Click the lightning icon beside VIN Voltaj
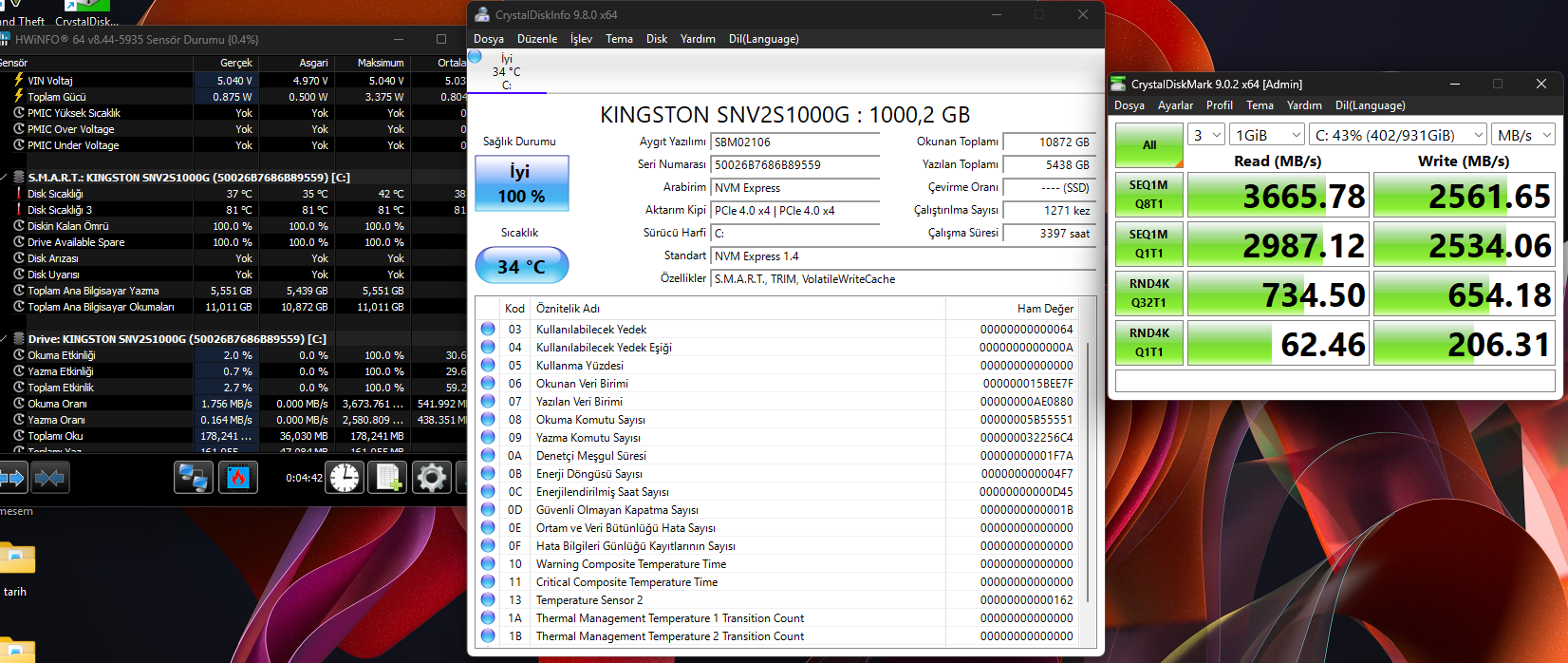This screenshot has width=1568, height=663. (x=18, y=80)
